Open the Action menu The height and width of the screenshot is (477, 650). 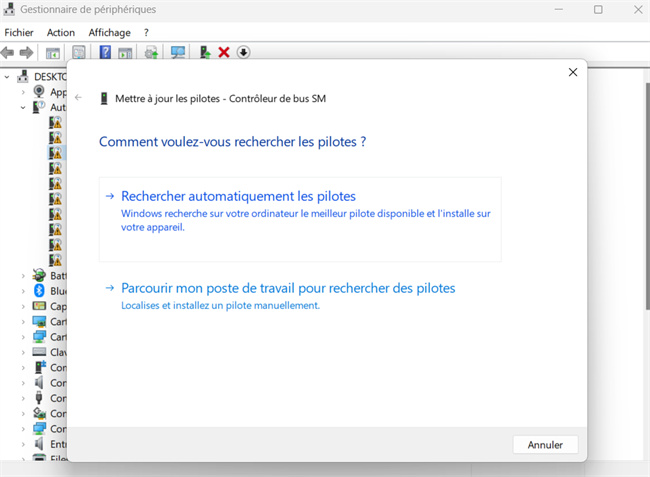coord(61,32)
